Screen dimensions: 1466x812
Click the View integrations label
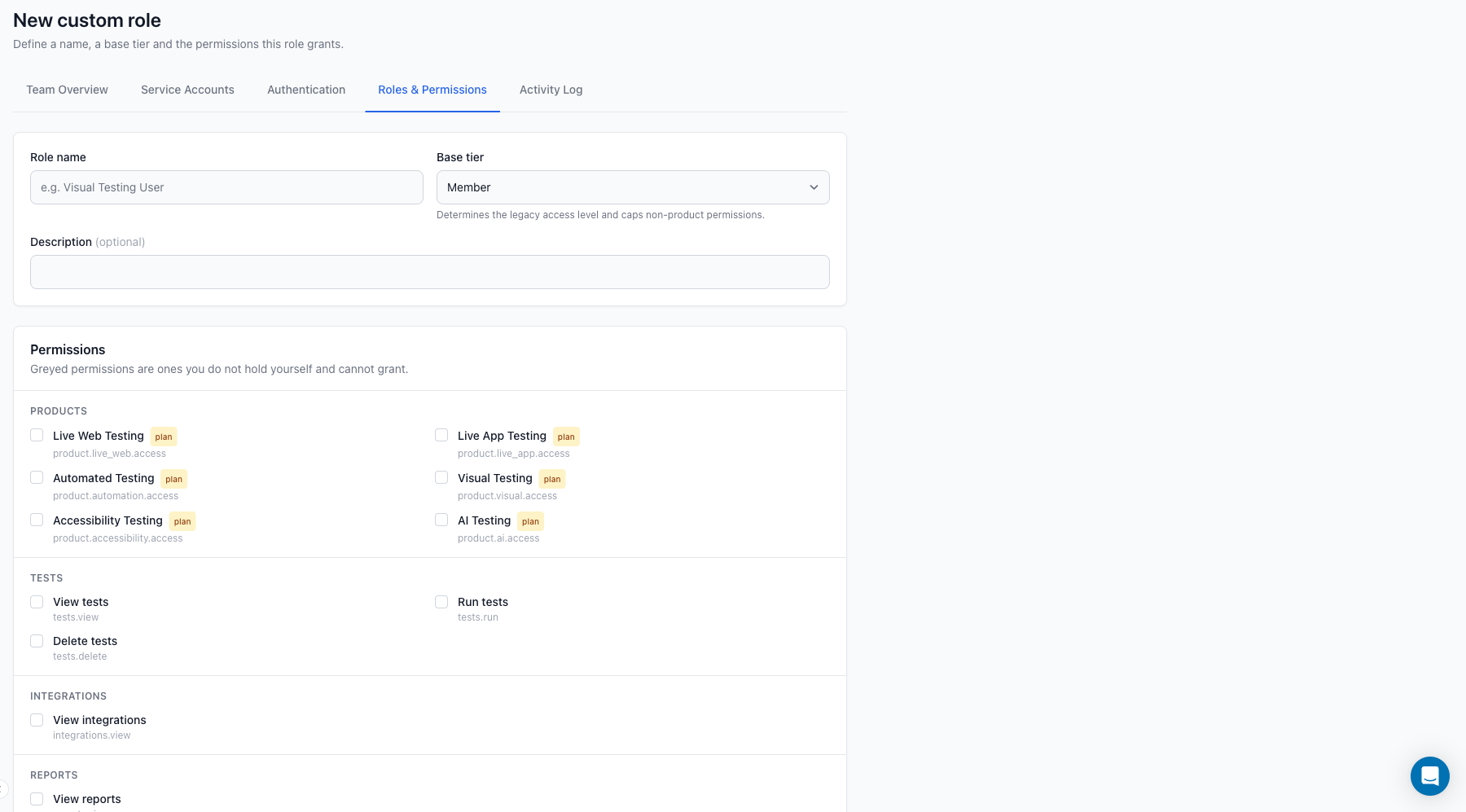[x=99, y=720]
